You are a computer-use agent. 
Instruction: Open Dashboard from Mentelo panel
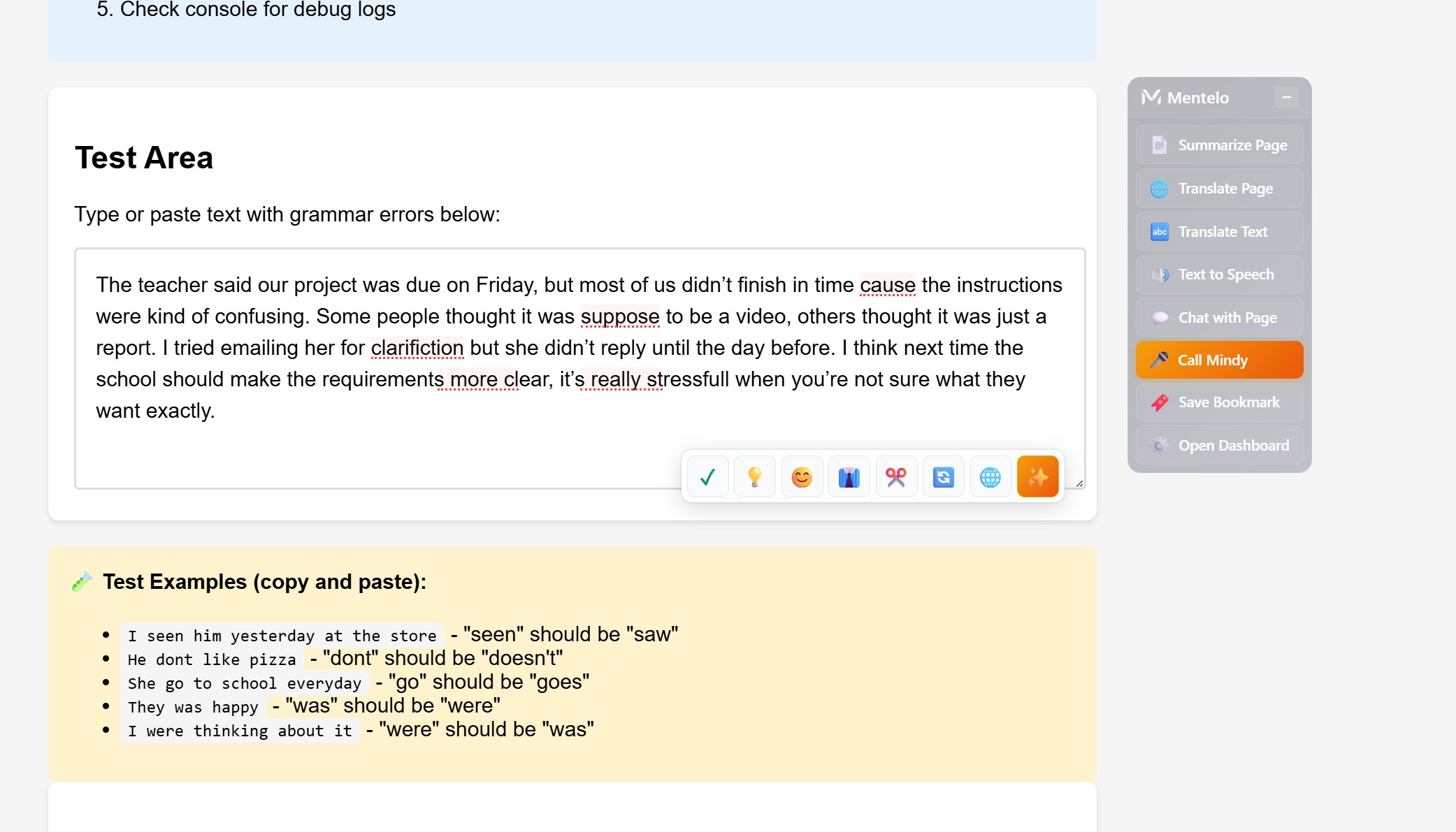click(1219, 446)
